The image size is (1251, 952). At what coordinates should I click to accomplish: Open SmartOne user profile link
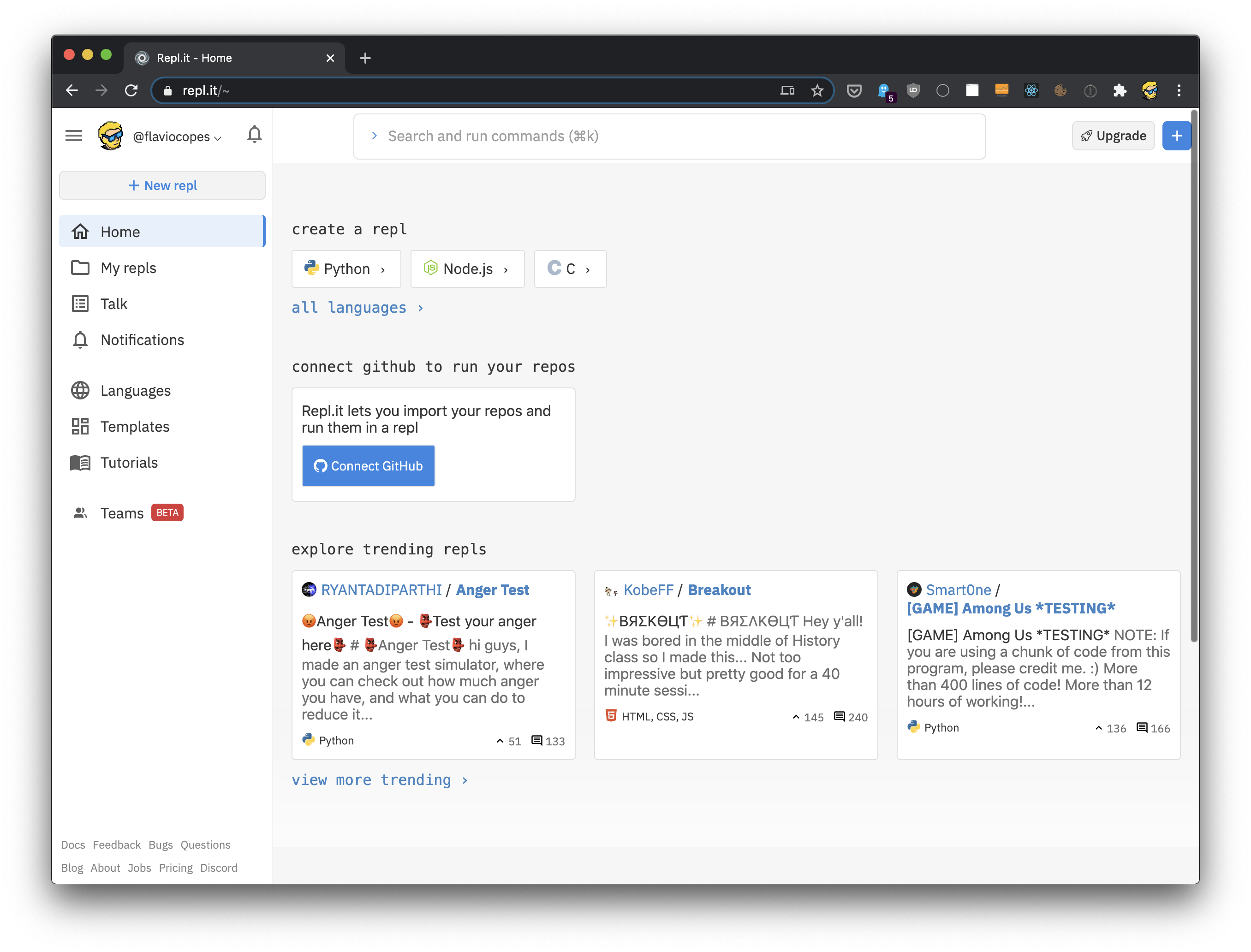click(958, 590)
